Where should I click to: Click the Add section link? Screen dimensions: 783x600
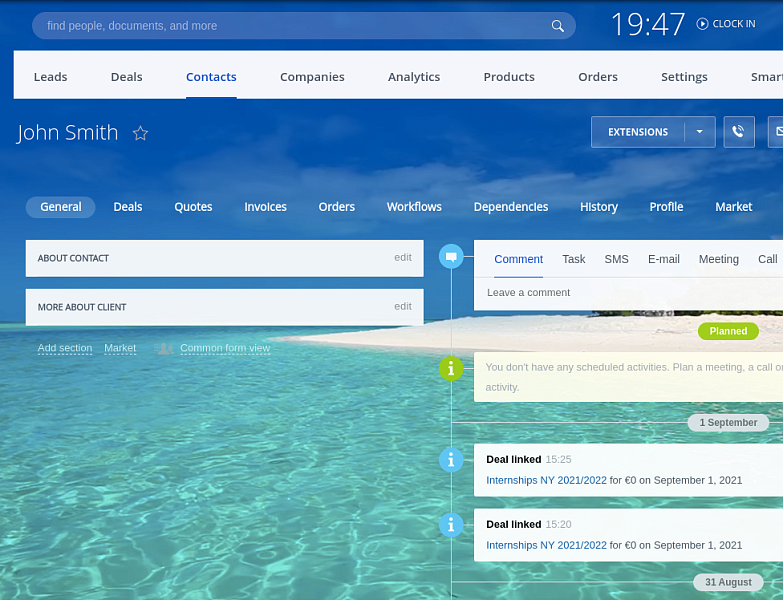65,348
